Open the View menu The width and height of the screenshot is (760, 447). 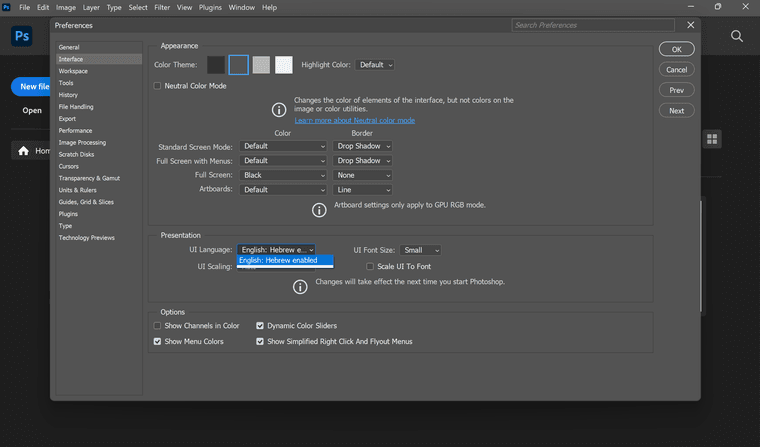(184, 7)
